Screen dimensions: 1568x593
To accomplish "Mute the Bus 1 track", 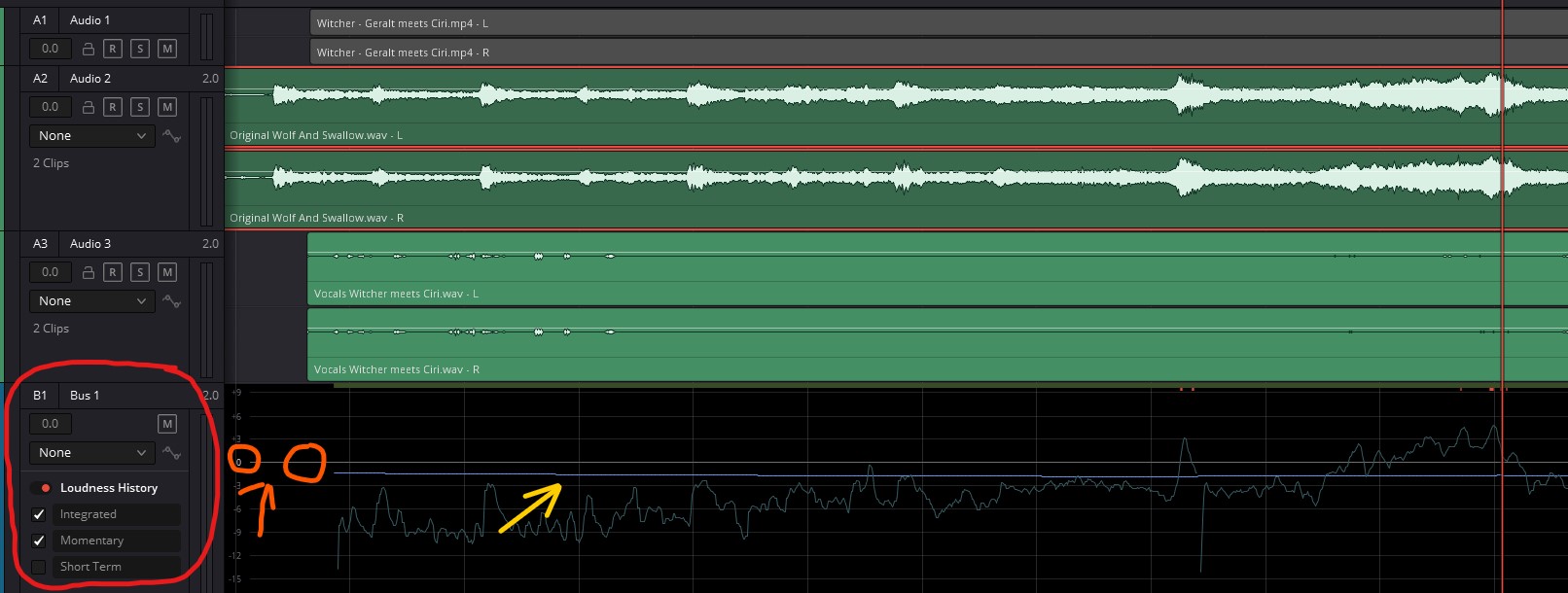I will [167, 424].
